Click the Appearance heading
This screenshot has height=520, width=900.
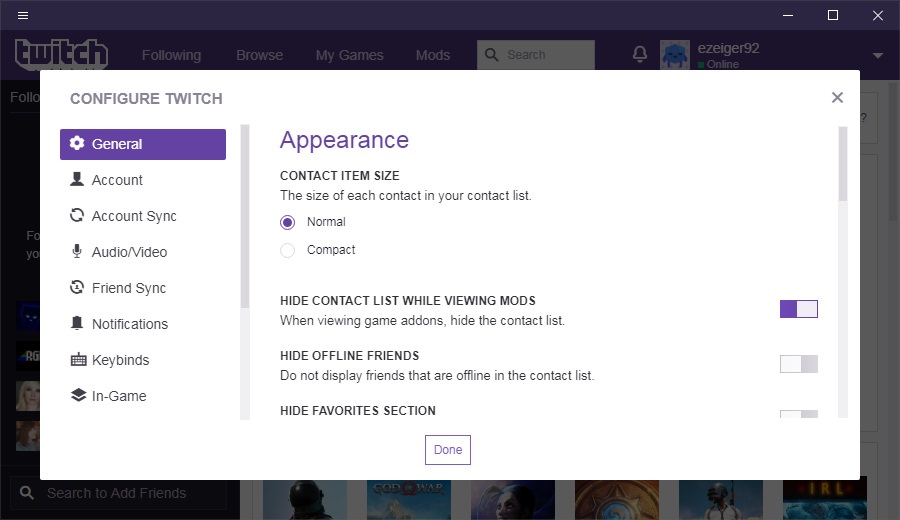[x=344, y=140]
